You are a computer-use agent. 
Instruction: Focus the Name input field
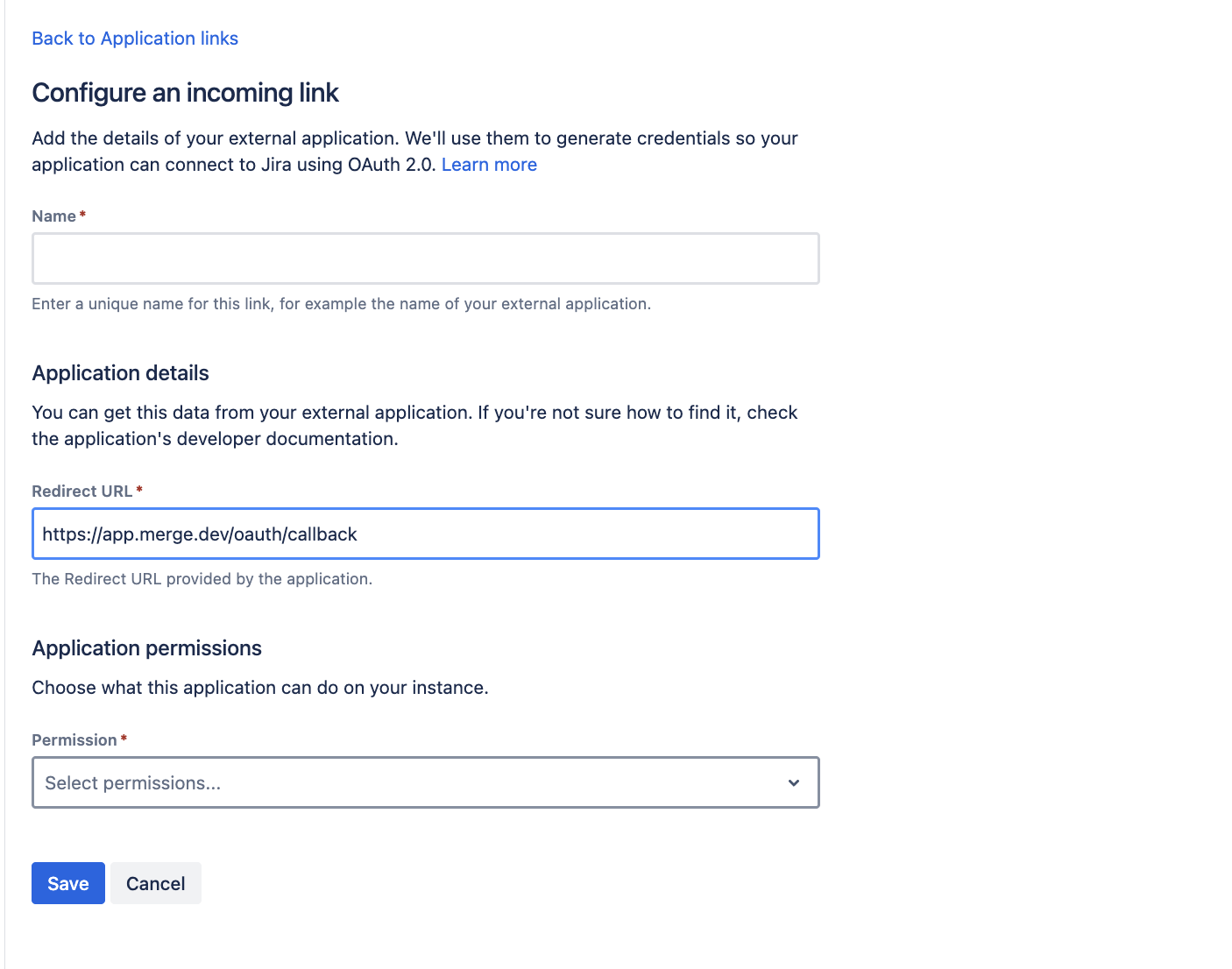(x=426, y=258)
